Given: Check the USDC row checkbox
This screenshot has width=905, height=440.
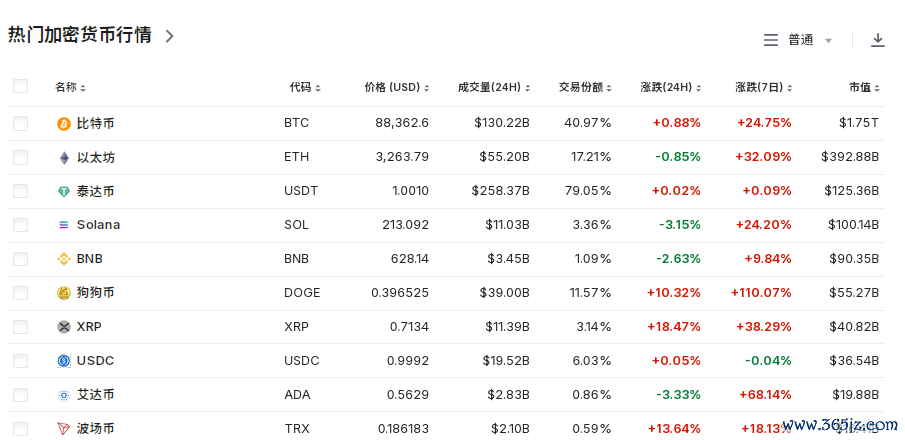Looking at the screenshot, I should click(20, 361).
